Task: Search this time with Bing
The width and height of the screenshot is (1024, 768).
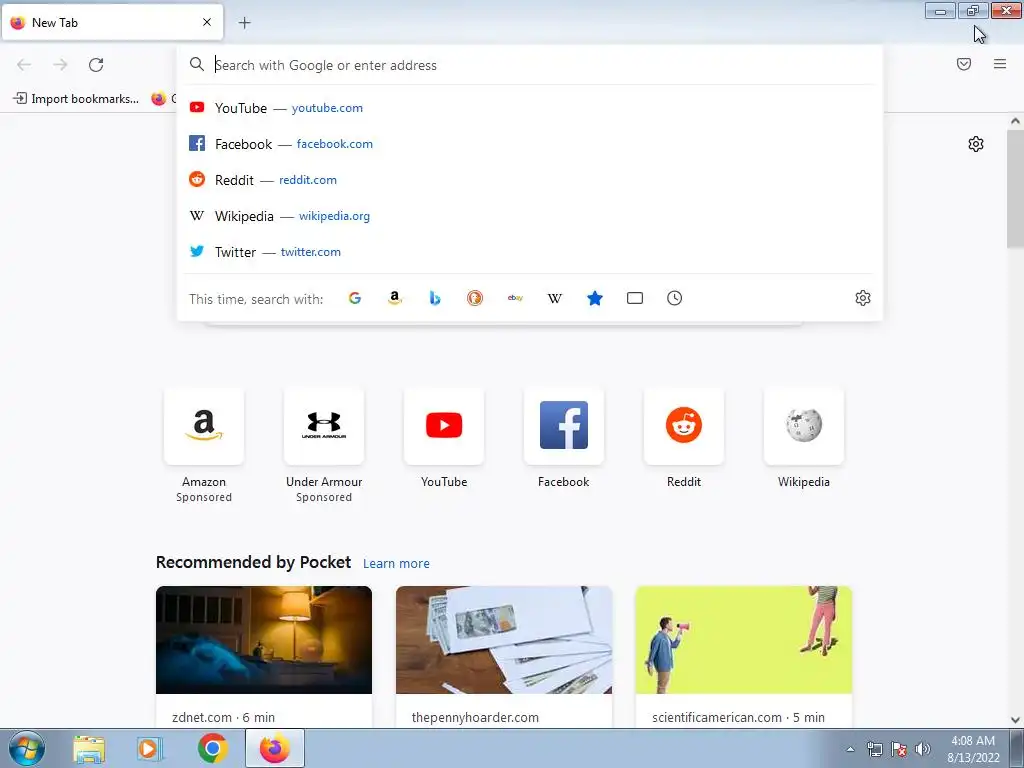Action: click(x=435, y=298)
